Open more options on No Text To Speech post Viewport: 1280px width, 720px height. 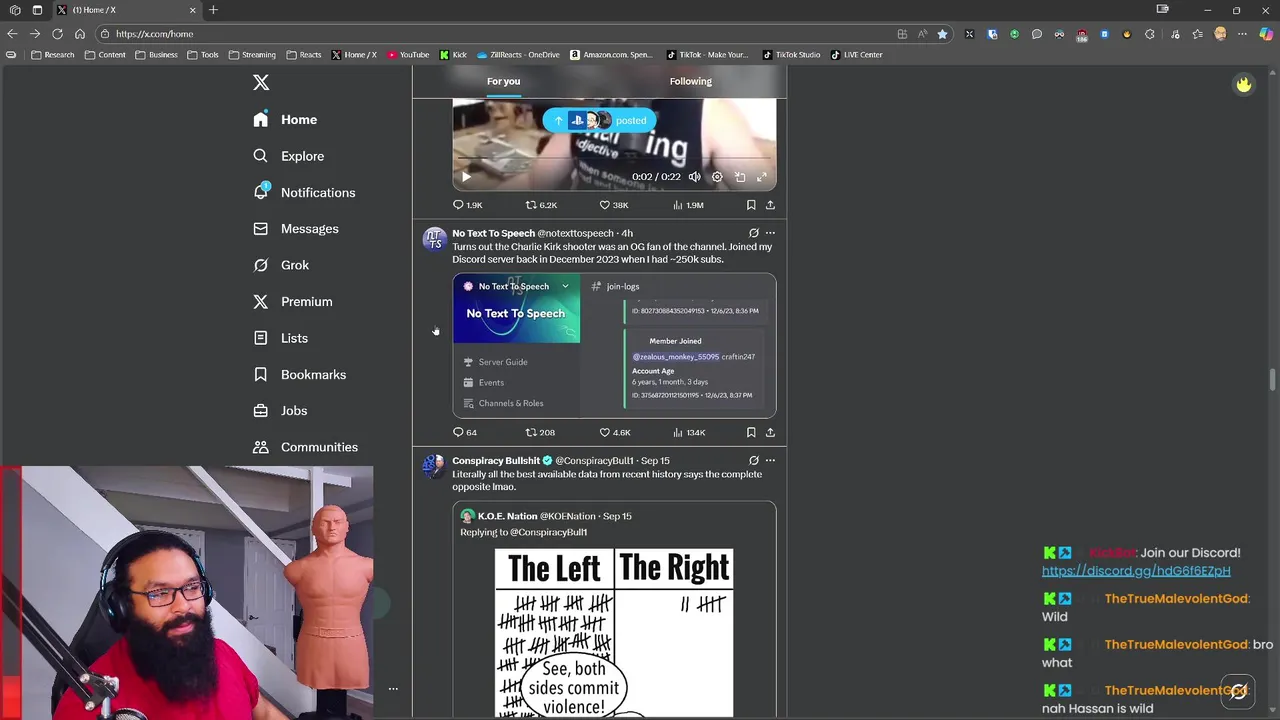coord(770,233)
